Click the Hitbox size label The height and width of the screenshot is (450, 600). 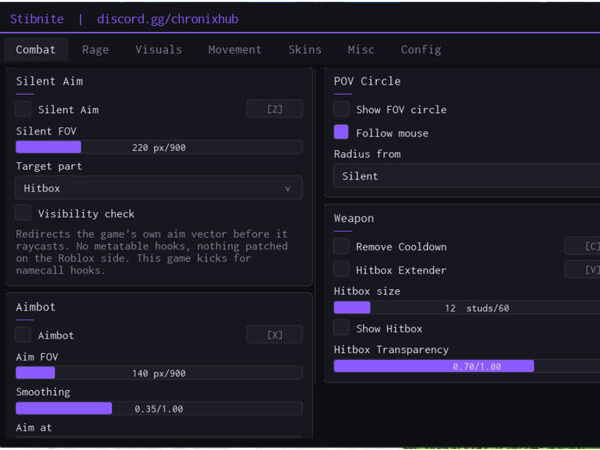(x=367, y=291)
